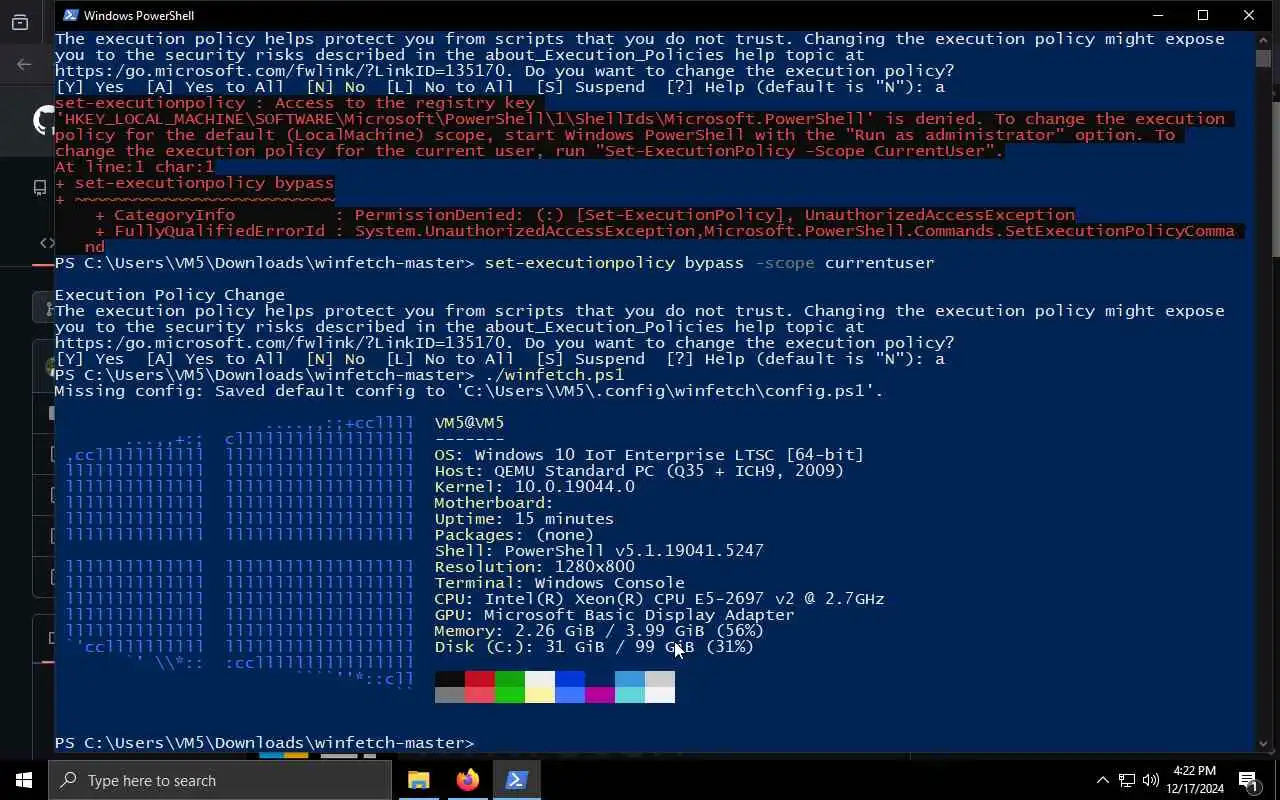This screenshot has height=800, width=1280.
Task: Click the magenta color block in winfetch palette
Action: point(600,695)
